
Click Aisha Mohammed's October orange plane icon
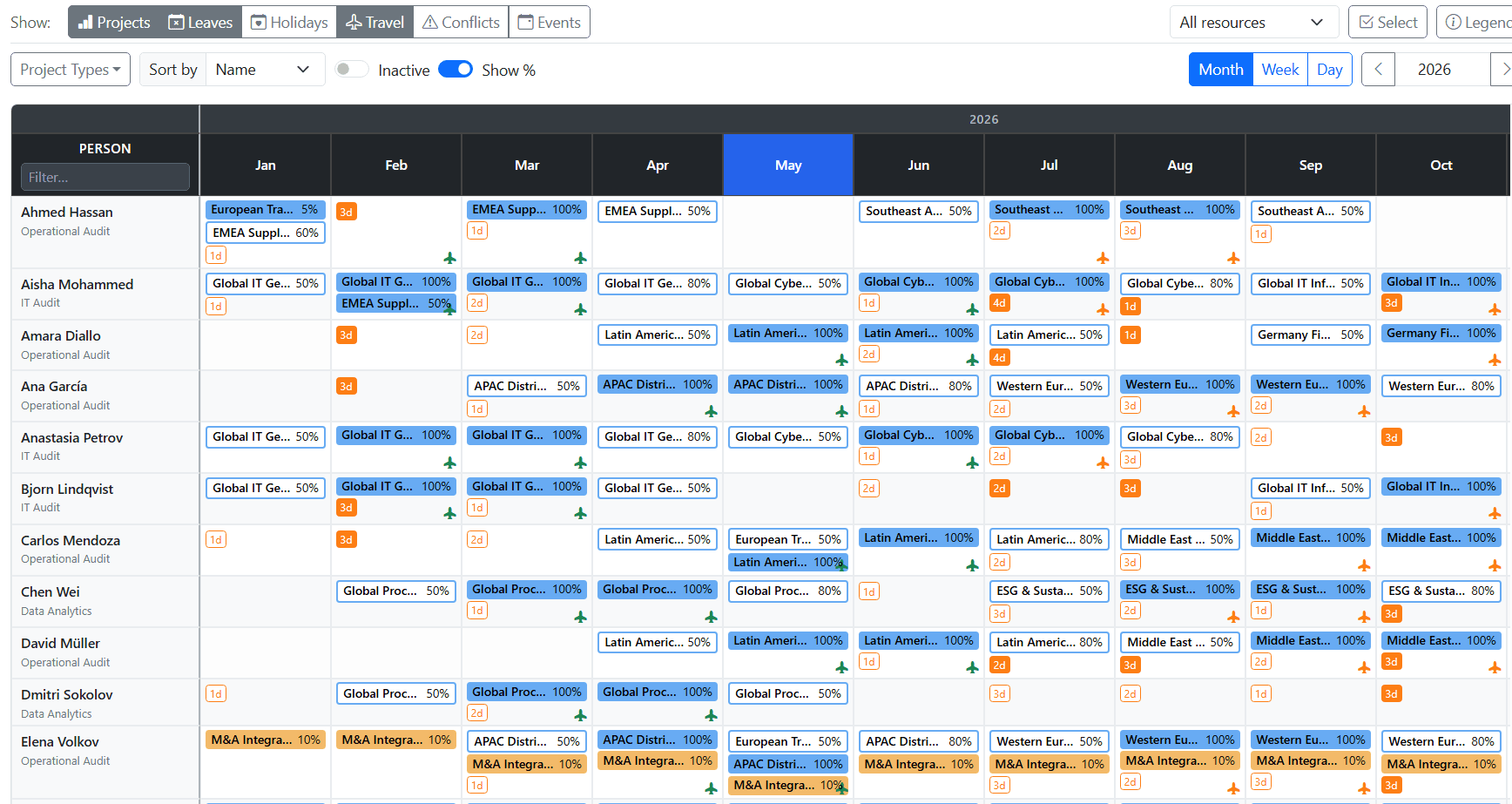pos(1495,309)
